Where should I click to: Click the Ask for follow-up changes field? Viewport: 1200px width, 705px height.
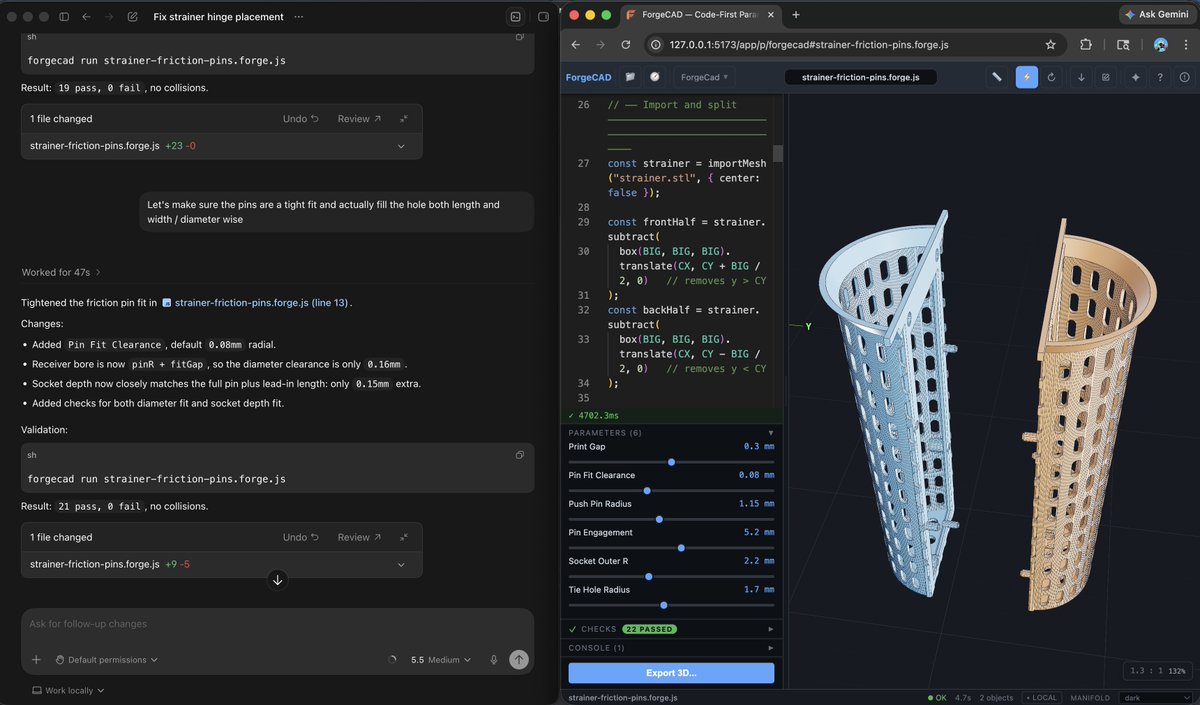pos(277,624)
